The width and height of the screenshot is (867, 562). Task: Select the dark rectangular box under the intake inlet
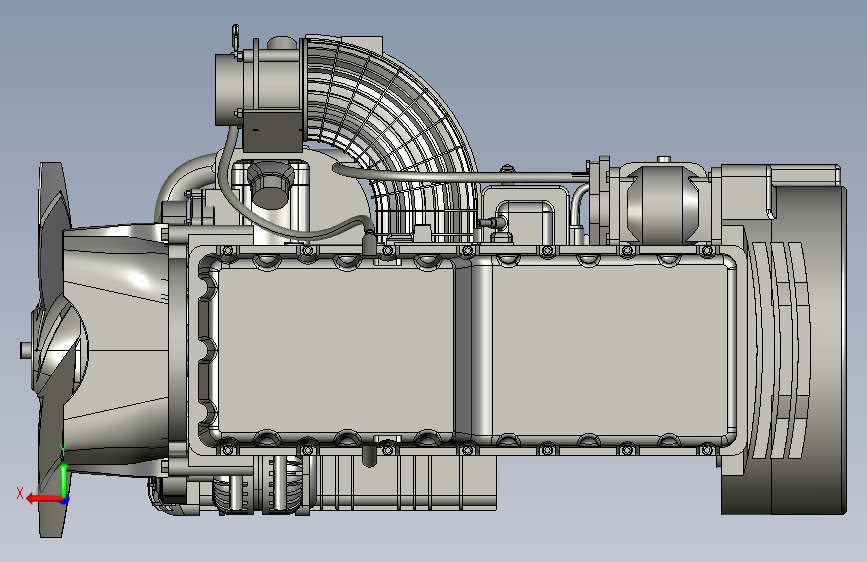pyautogui.click(x=273, y=131)
